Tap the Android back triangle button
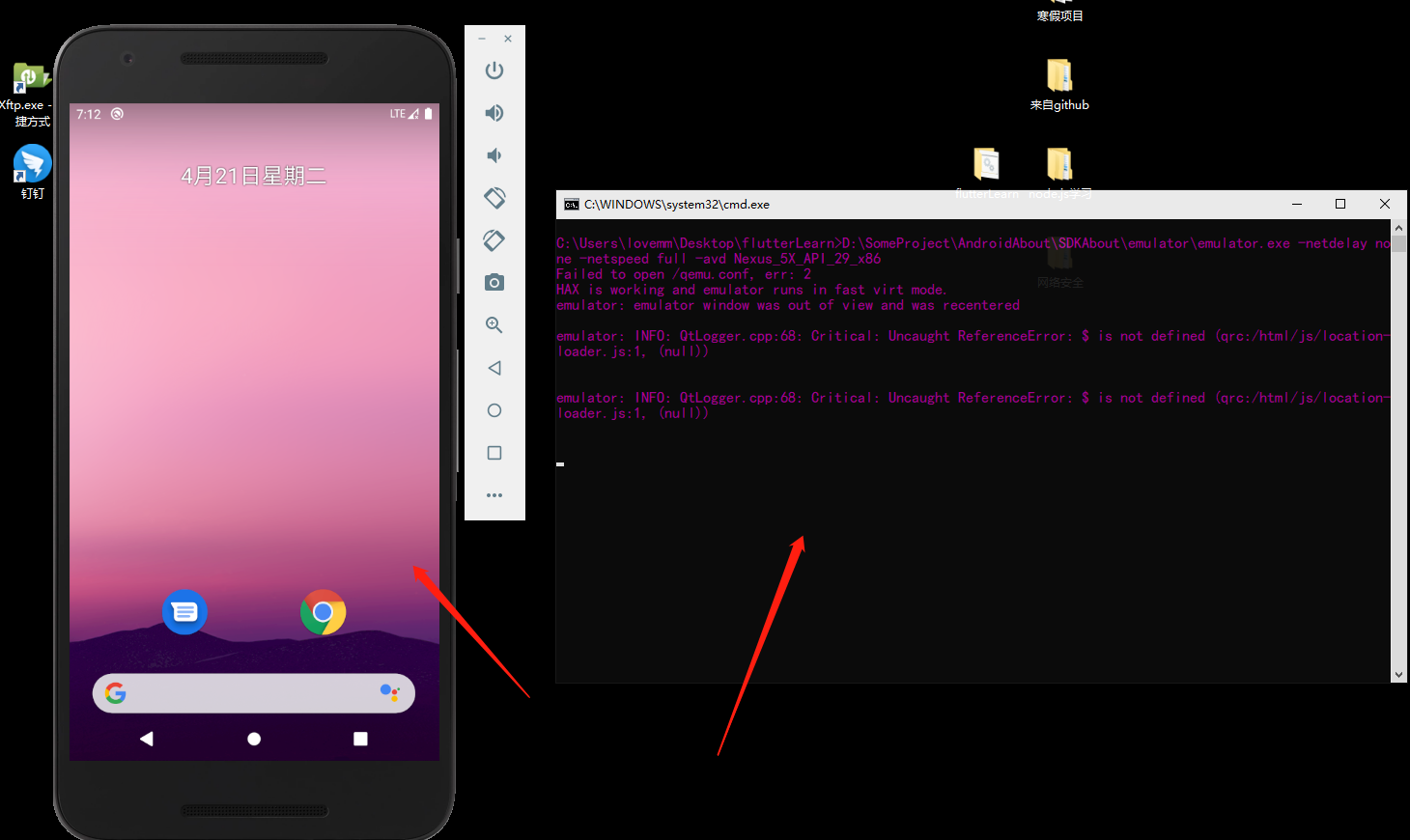Screen dimensions: 1410x840 (146, 738)
